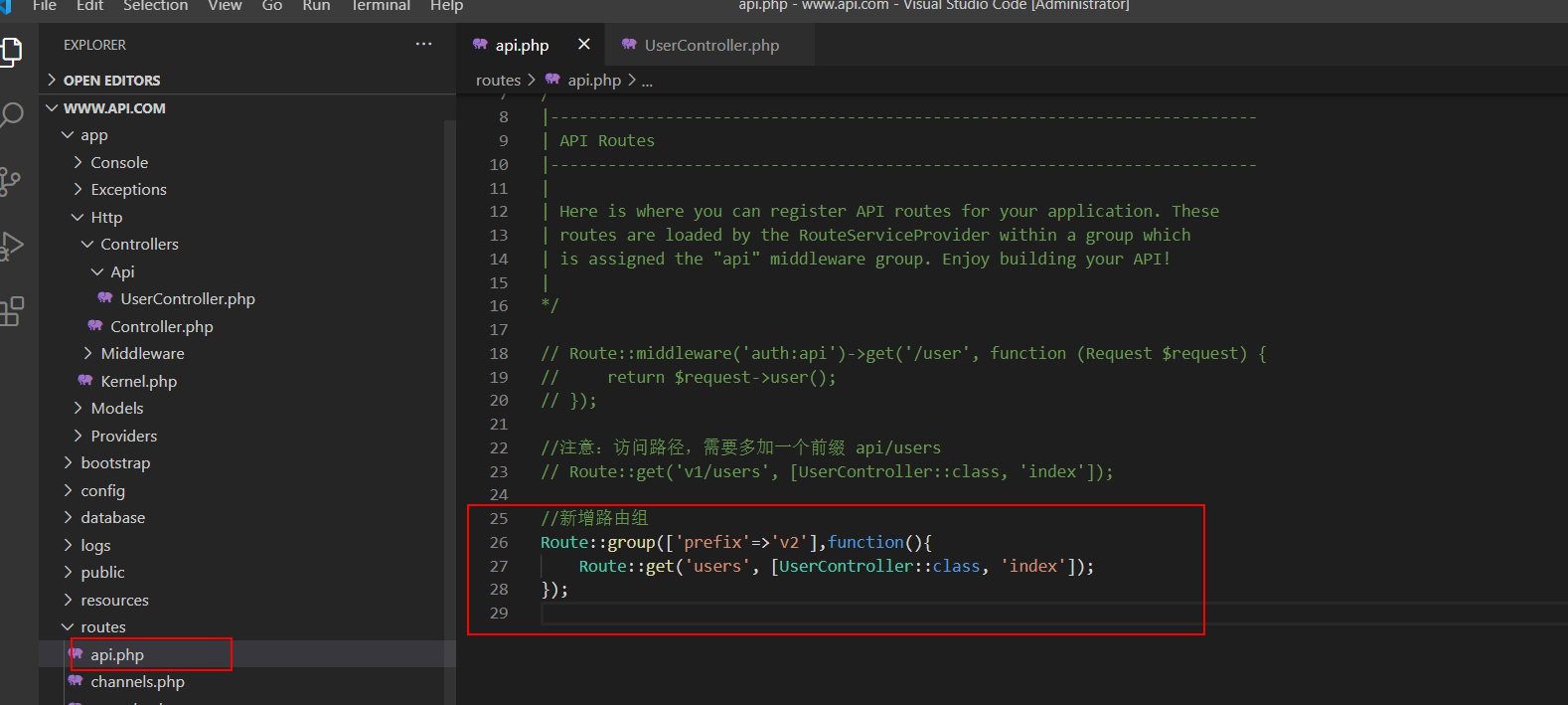The width and height of the screenshot is (1568, 705).
Task: Click the Route::group code on line 26
Action: tap(736, 542)
